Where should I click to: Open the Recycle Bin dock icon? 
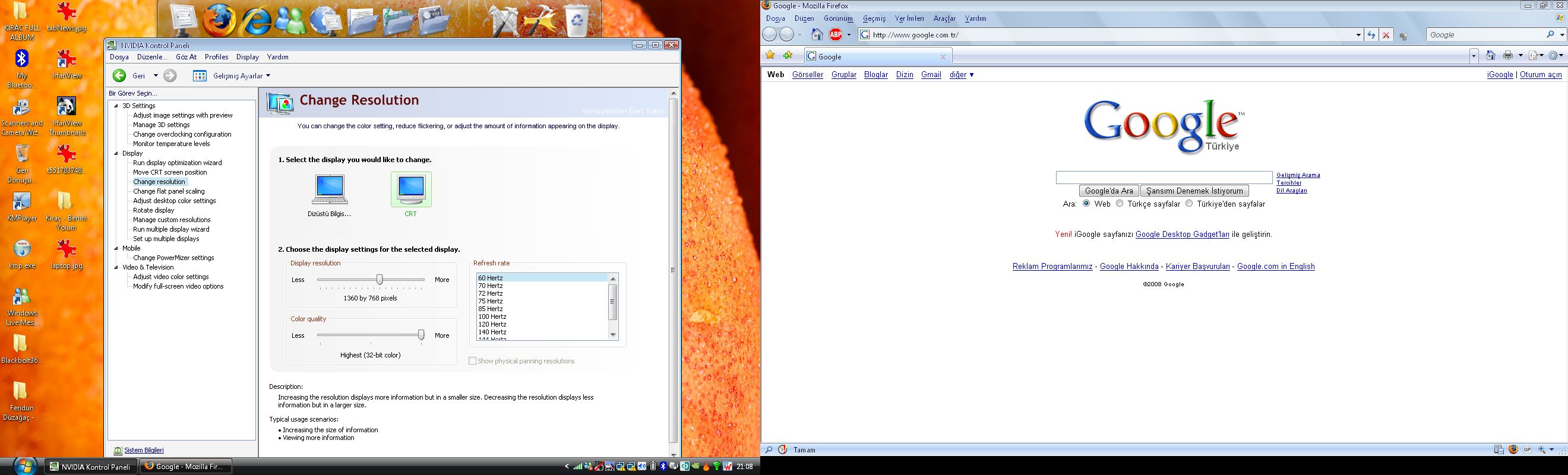[577, 21]
